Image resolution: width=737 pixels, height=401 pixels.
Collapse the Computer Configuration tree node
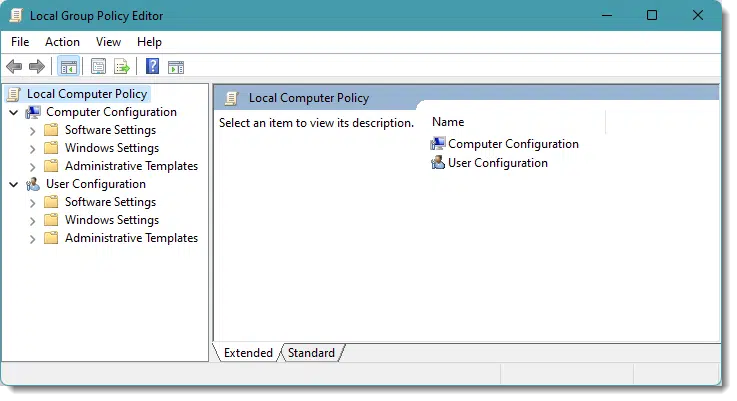pos(14,112)
